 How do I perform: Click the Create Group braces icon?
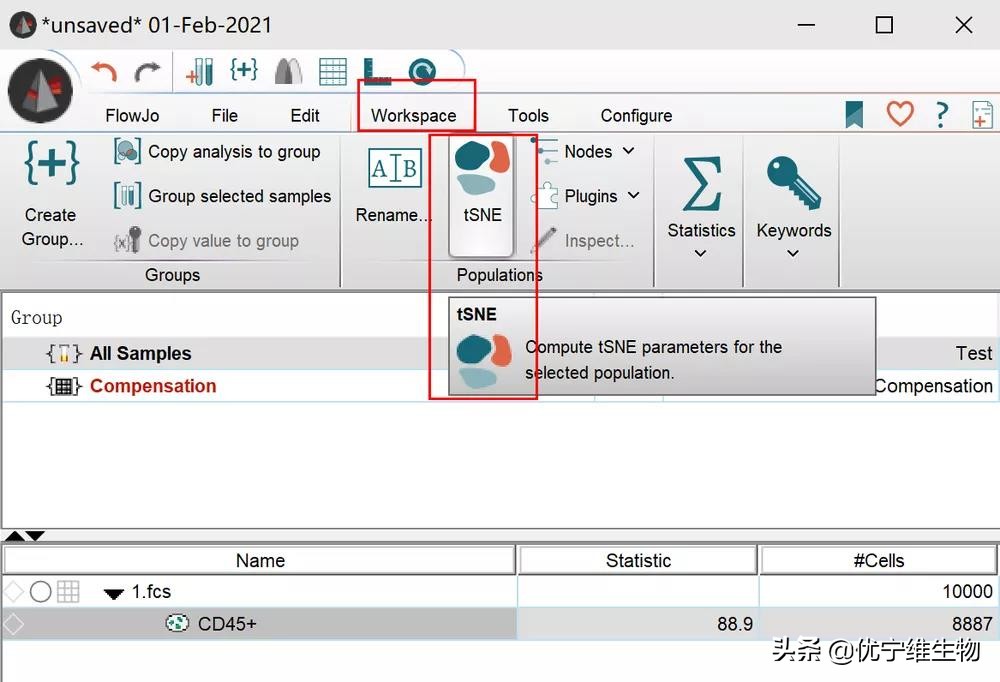pyautogui.click(x=52, y=165)
